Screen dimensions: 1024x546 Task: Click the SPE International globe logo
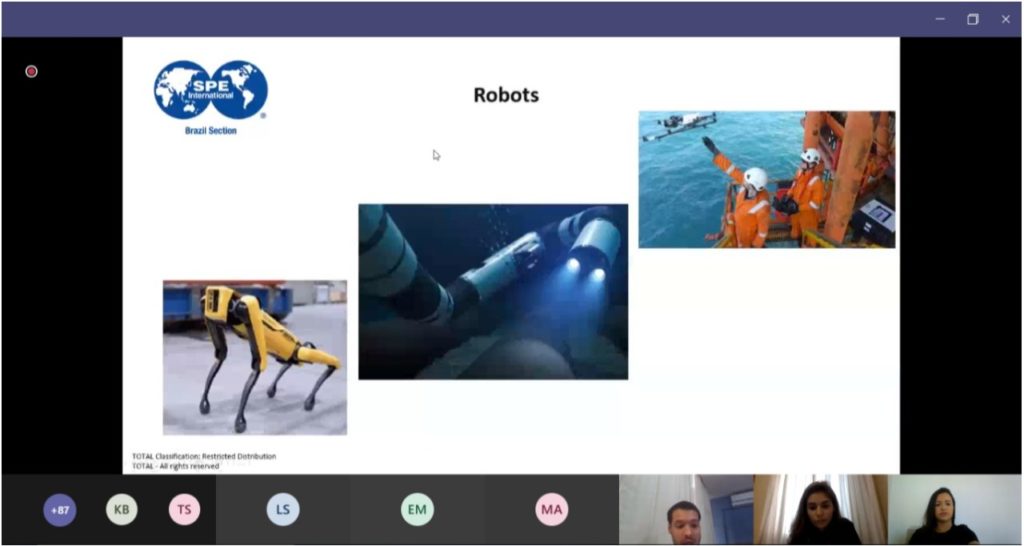click(x=210, y=90)
